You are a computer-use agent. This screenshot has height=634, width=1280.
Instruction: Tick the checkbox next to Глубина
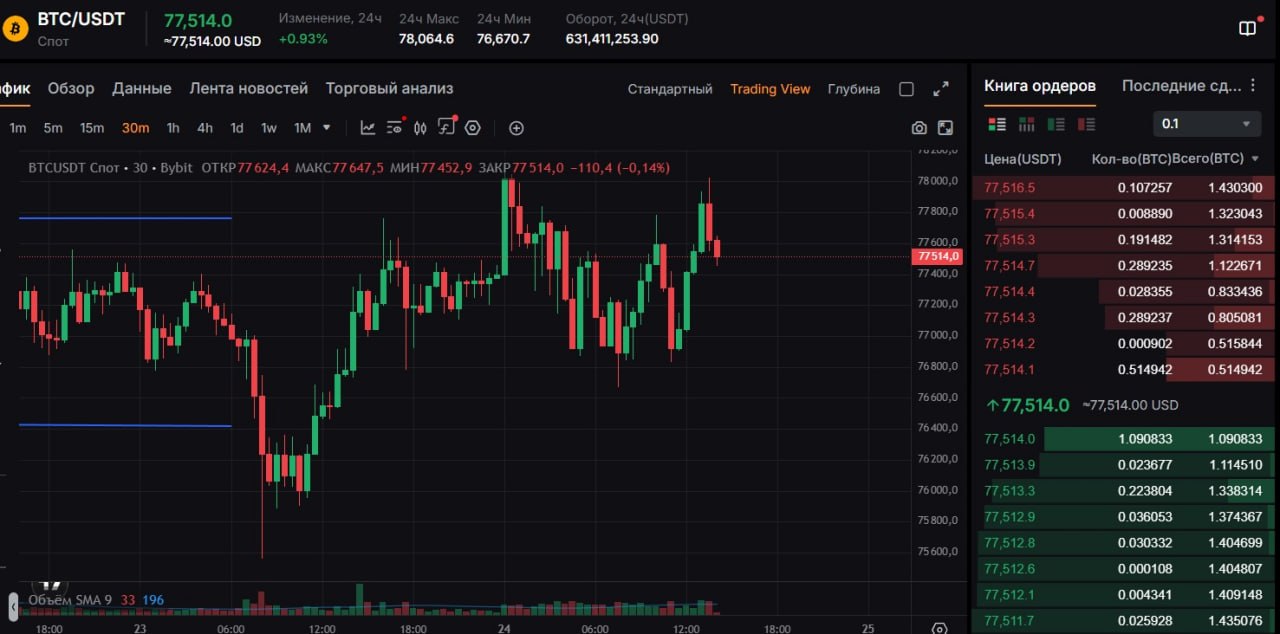pos(906,89)
